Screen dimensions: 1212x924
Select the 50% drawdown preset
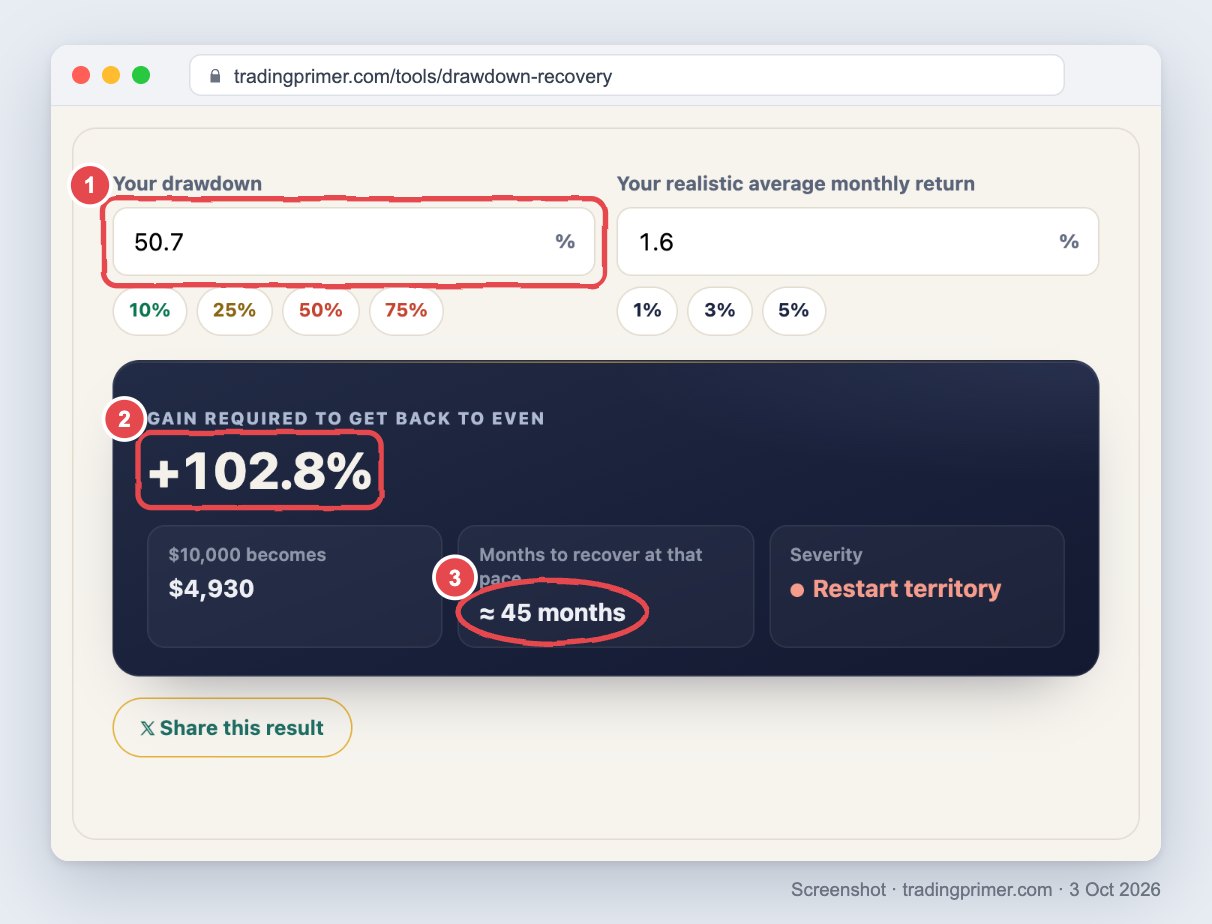320,310
